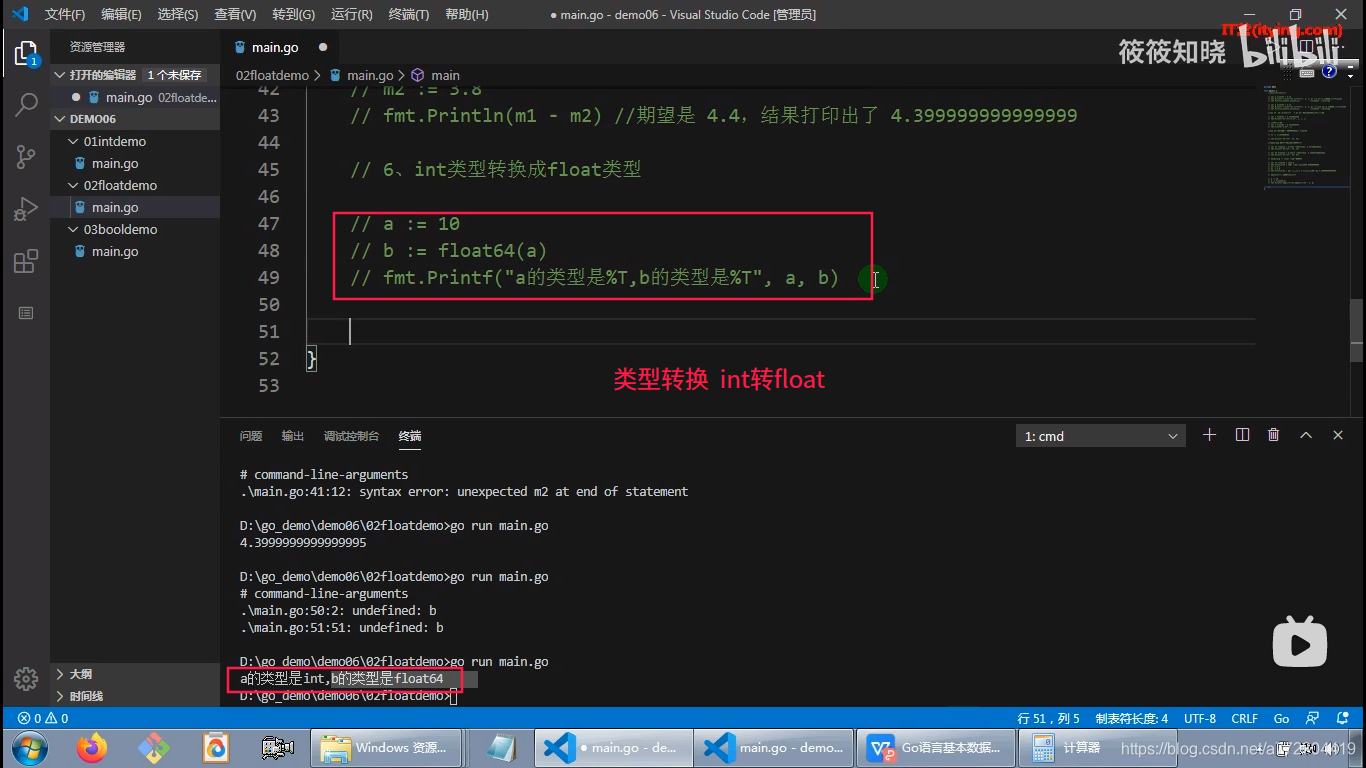Click the unsaved dot on main.go tab
The image size is (1366, 768).
pos(323,47)
